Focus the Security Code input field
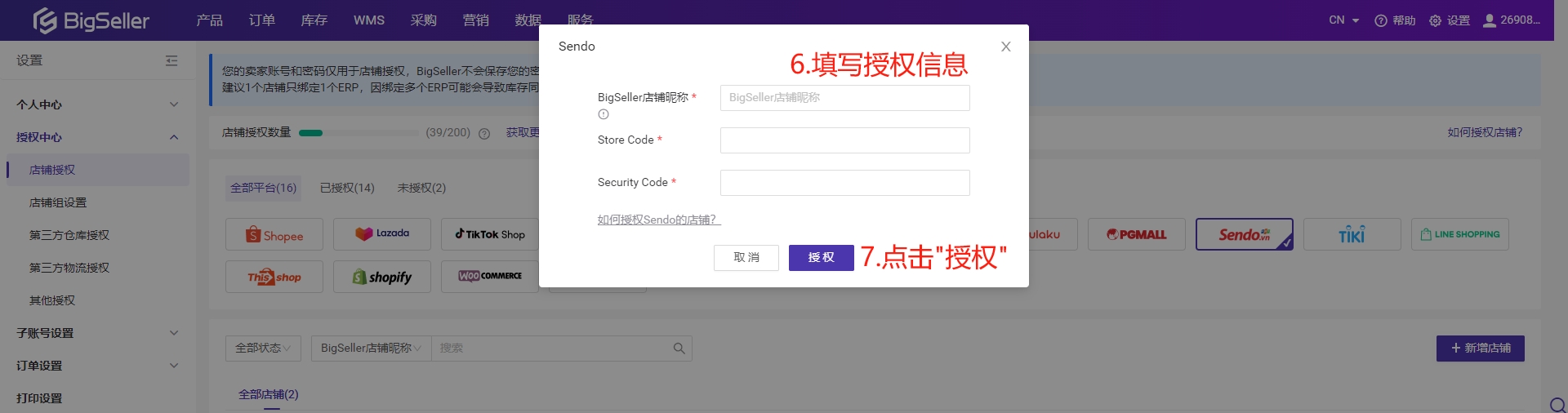1568x413 pixels. click(845, 183)
